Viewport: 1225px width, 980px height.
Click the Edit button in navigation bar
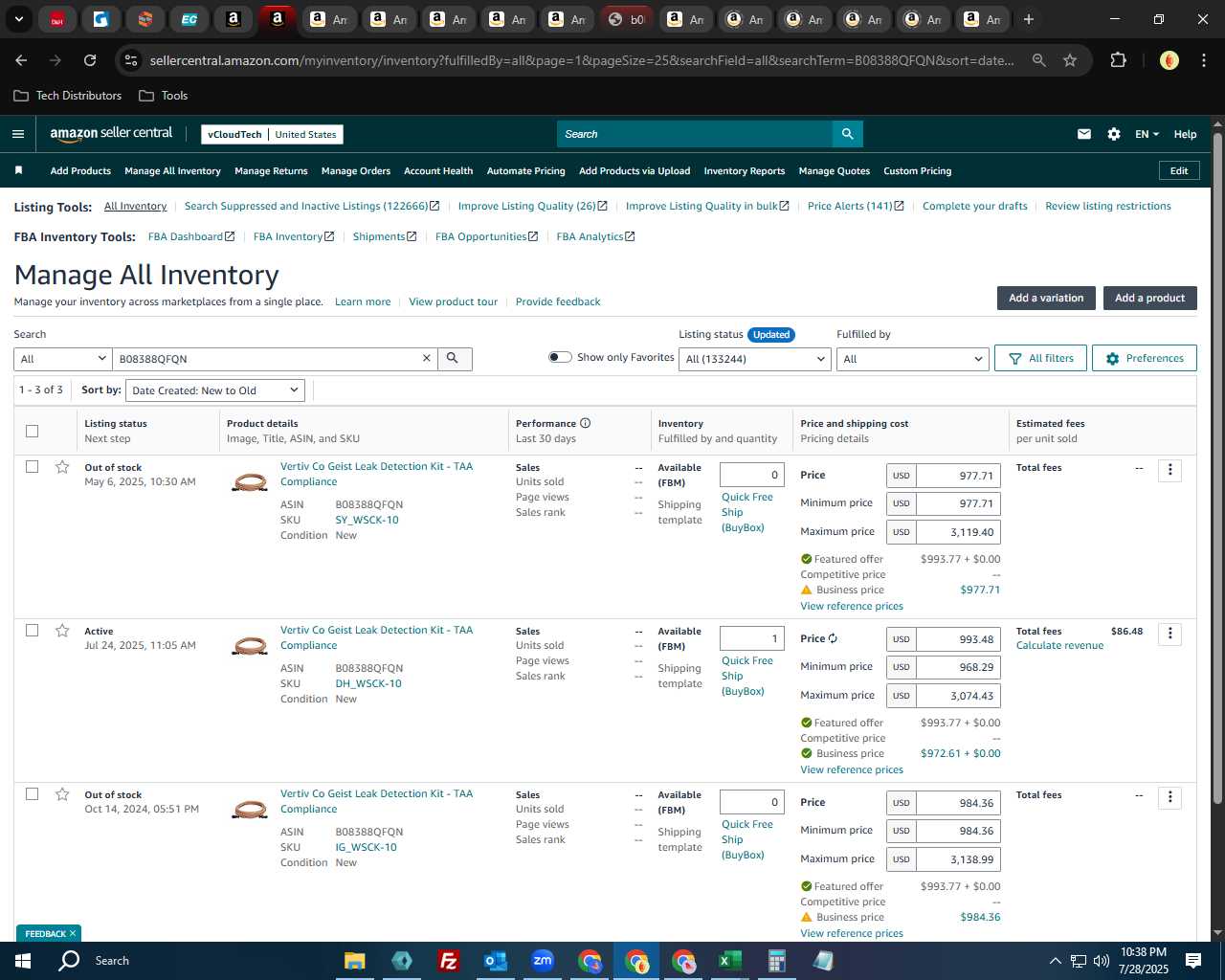1179,170
